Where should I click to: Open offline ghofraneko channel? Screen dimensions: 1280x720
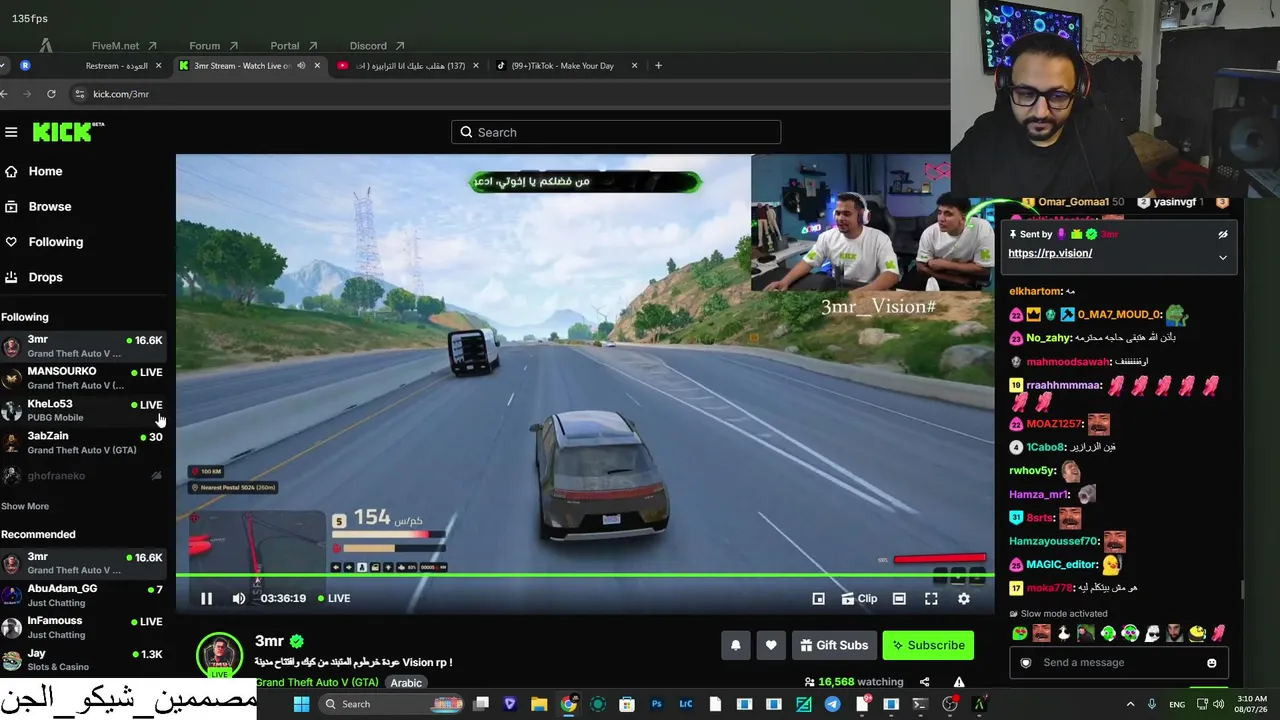[x=83, y=476]
